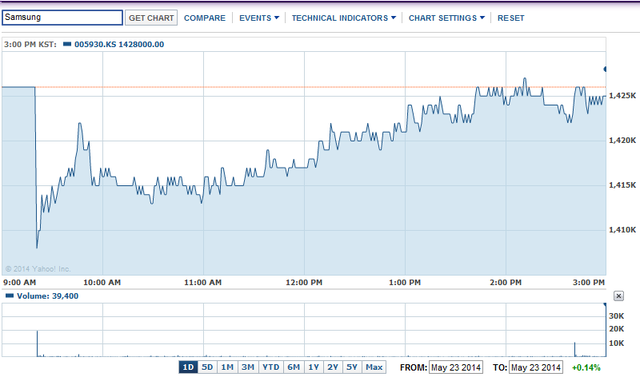This screenshot has width=640, height=377.
Task: Click the 20K volume axis label
Action: [616, 329]
